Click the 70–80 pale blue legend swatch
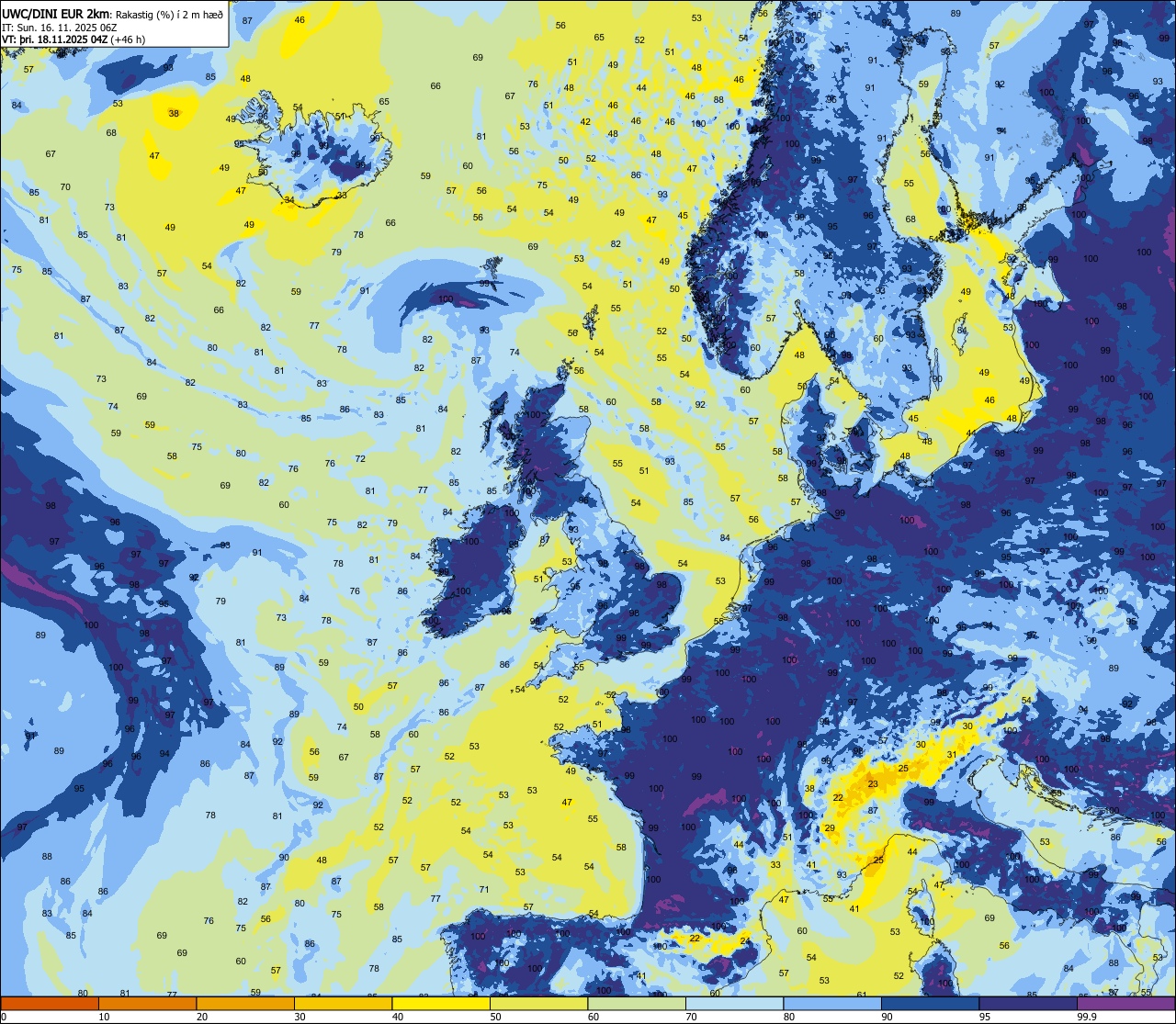 point(734,1004)
